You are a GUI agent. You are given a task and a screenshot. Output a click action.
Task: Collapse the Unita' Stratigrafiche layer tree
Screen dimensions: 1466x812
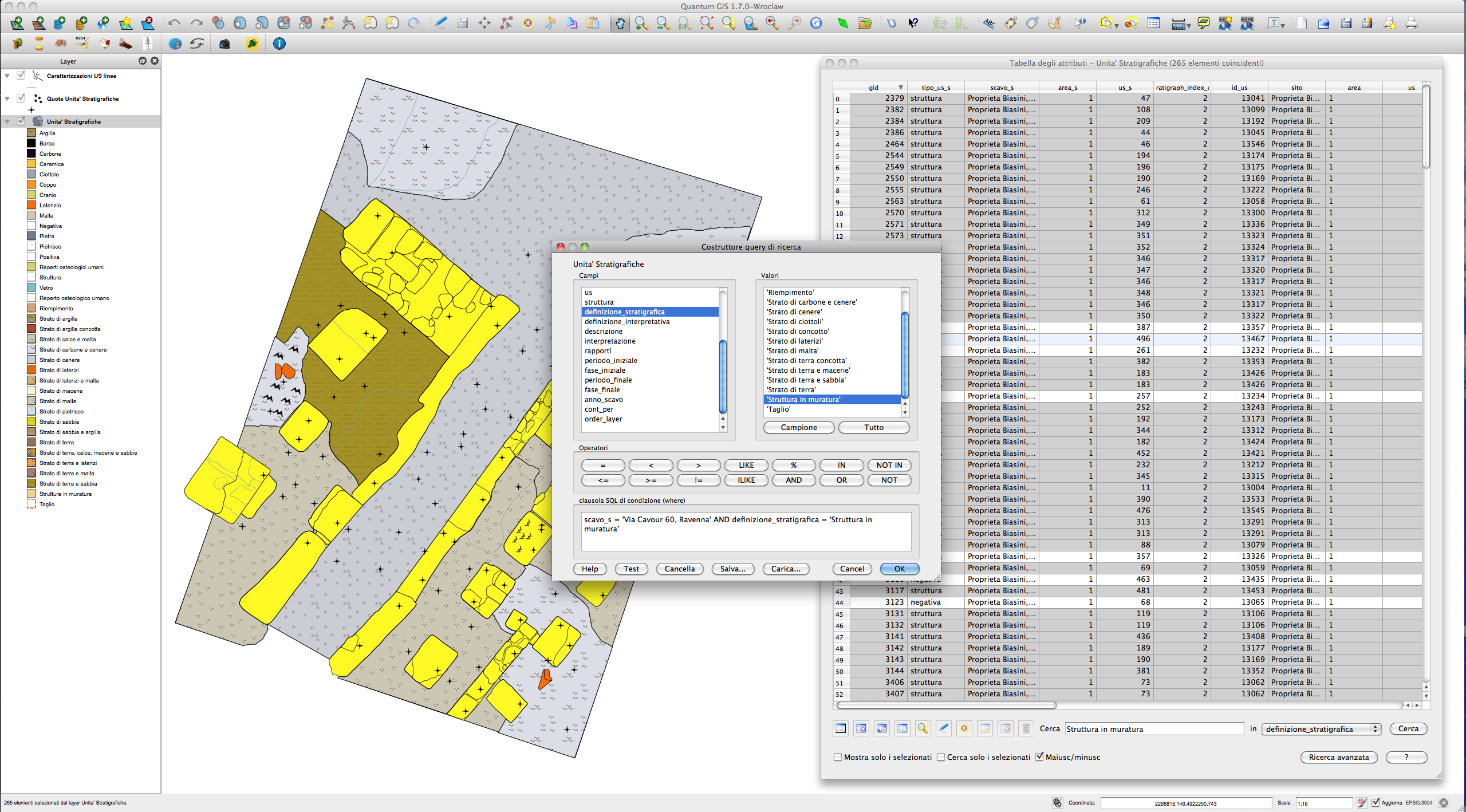[7, 121]
